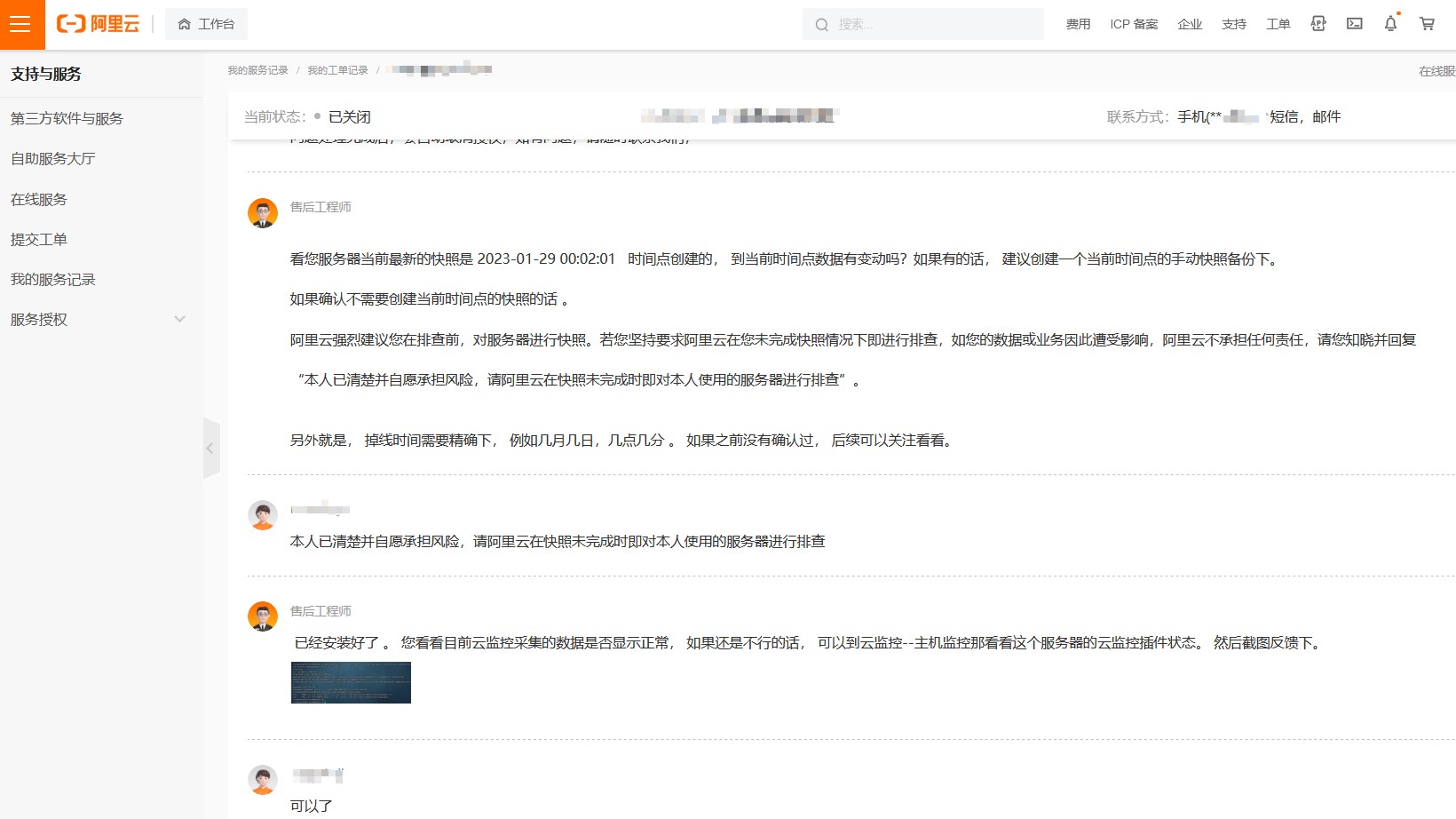Click the search magnifier icon
Image resolution: width=1456 pixels, height=819 pixels.
822,25
